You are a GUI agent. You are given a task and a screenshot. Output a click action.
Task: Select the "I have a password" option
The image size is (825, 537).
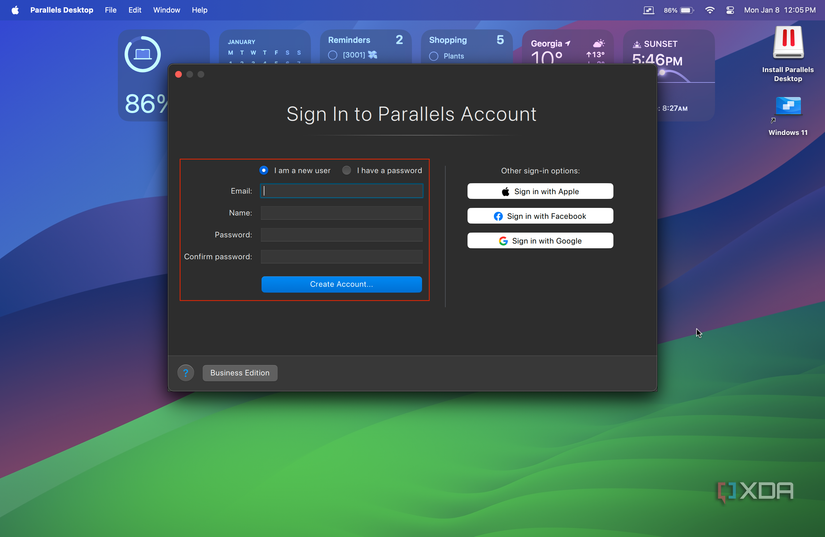346,170
